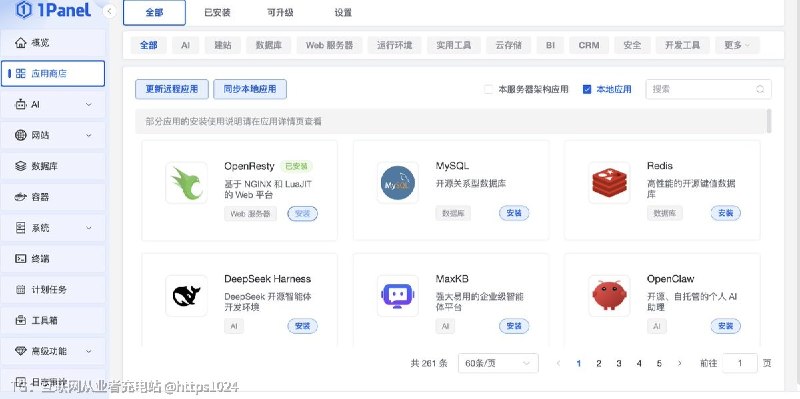The height and width of the screenshot is (399, 800).
Task: Click the globe icon beside 网站
Action: click(20, 135)
